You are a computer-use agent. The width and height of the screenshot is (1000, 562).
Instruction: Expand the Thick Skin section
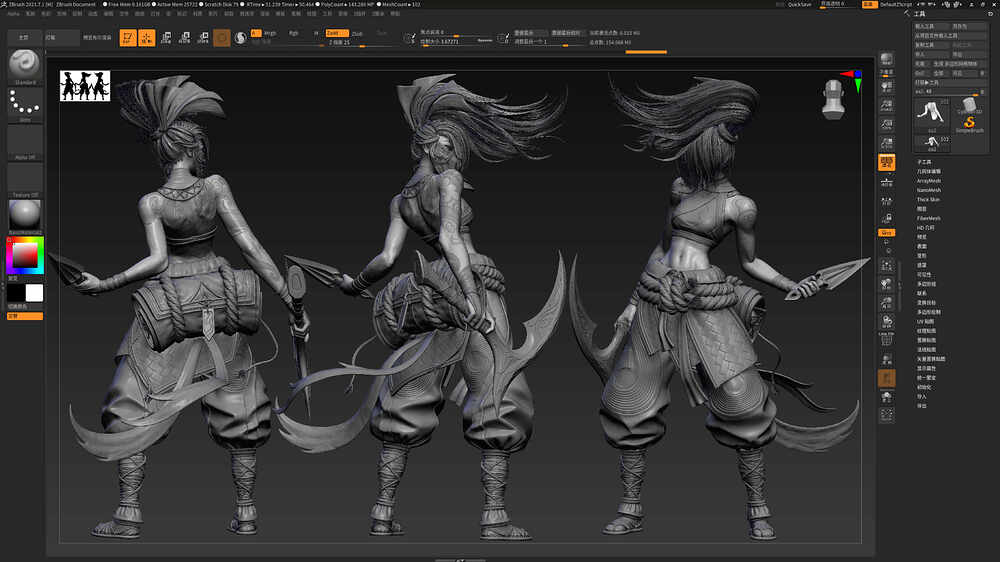928,200
